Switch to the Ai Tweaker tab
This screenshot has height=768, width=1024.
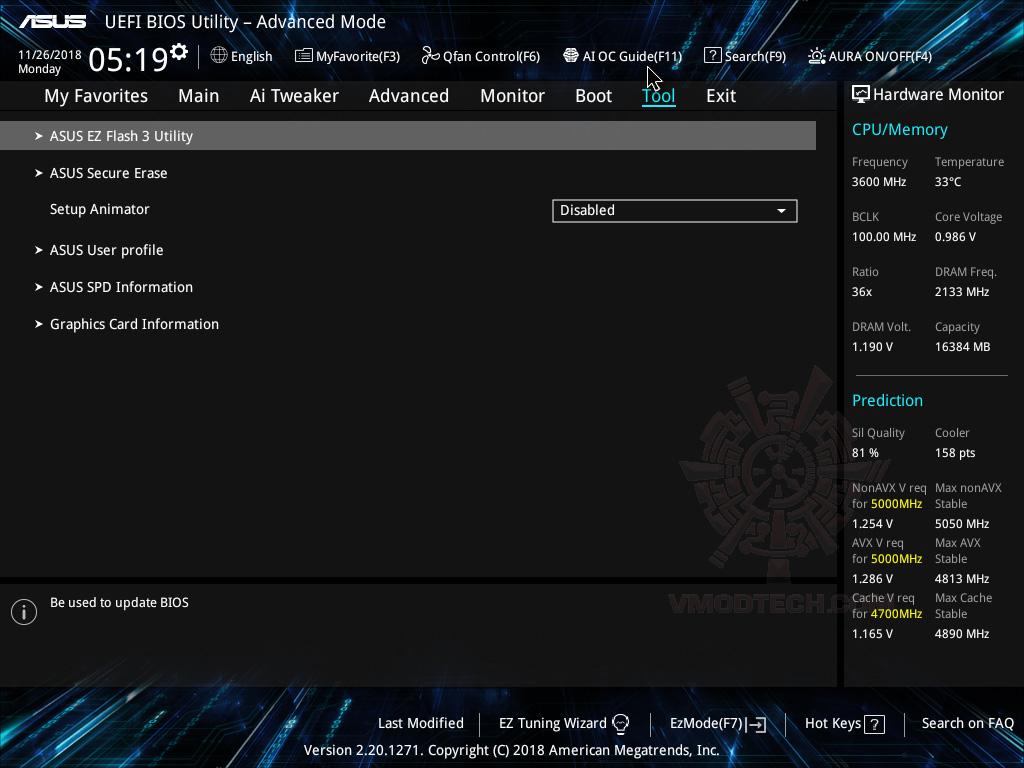294,96
